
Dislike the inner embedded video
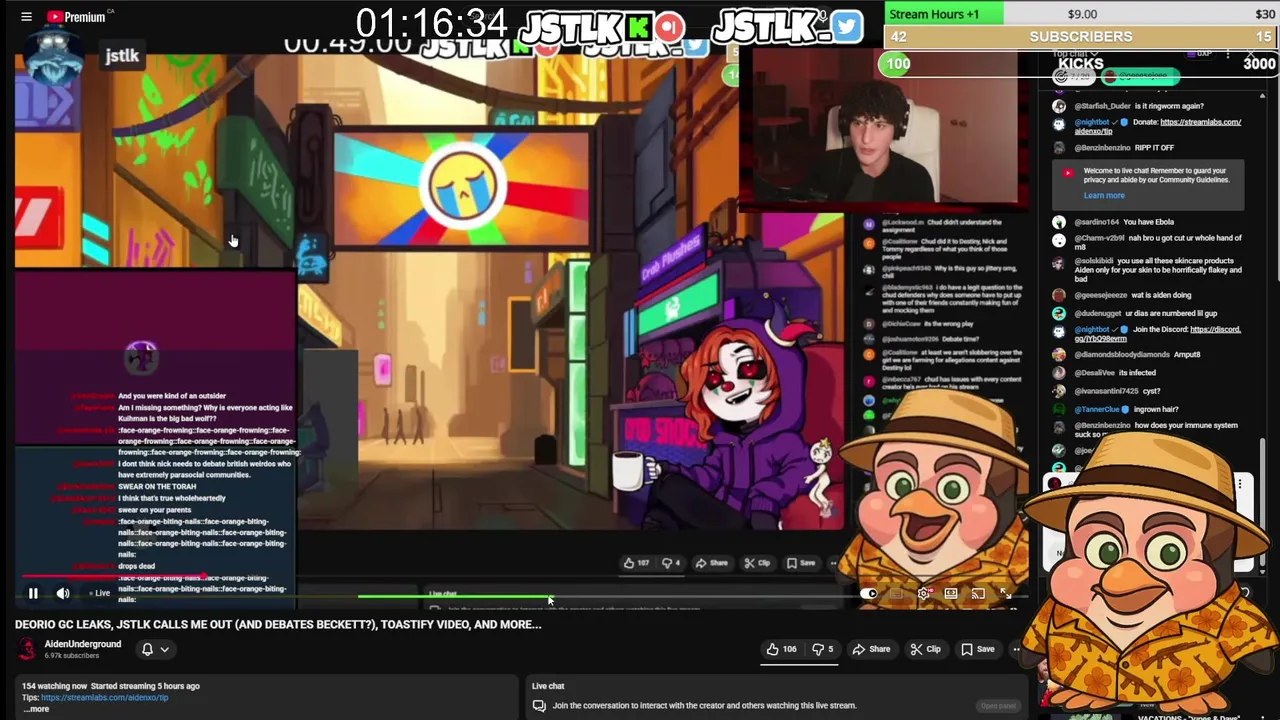click(671, 563)
